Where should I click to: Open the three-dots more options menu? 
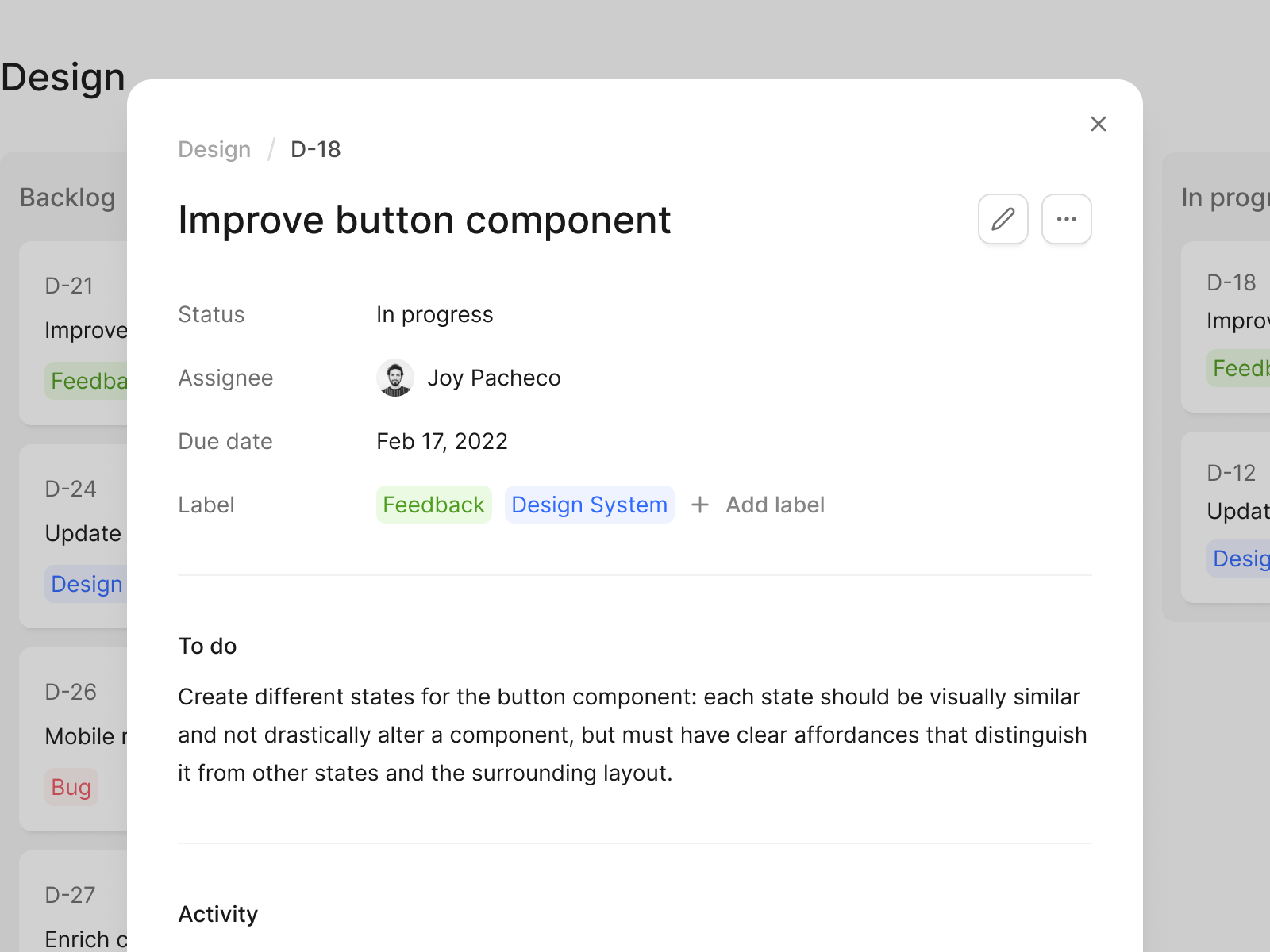coord(1066,219)
